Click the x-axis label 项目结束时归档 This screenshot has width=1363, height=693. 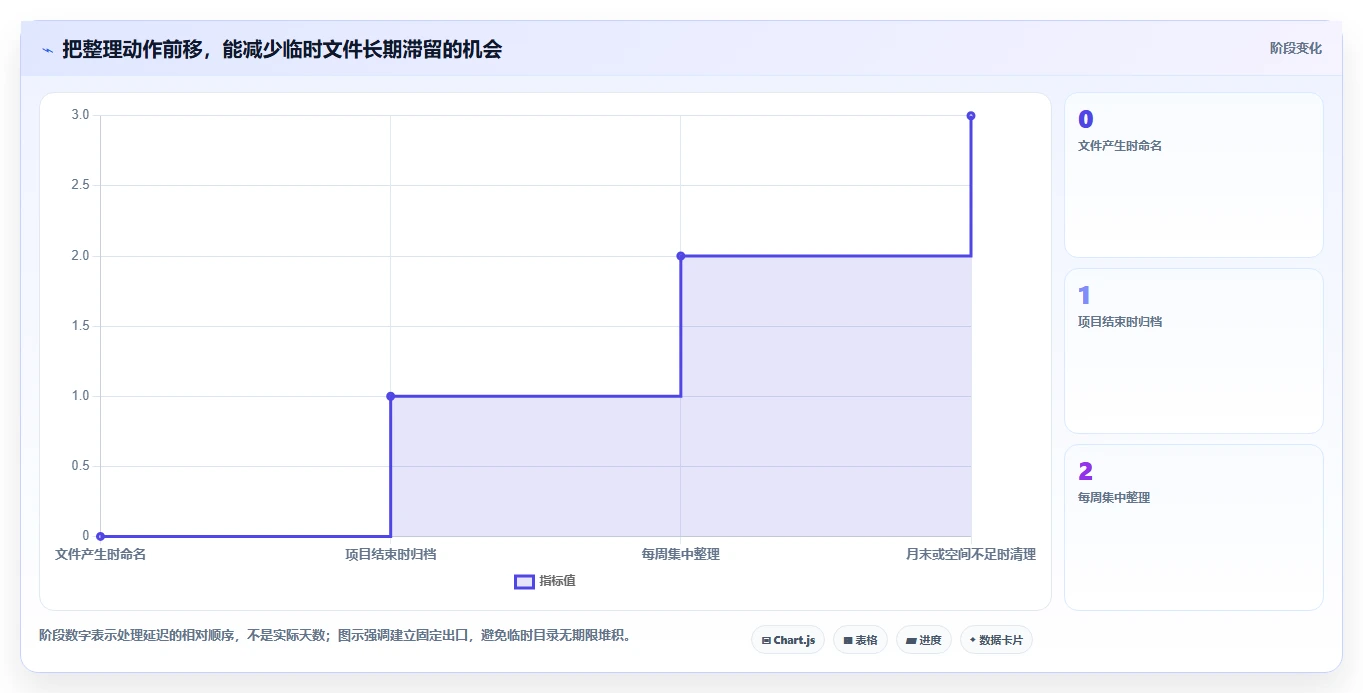[x=390, y=554]
